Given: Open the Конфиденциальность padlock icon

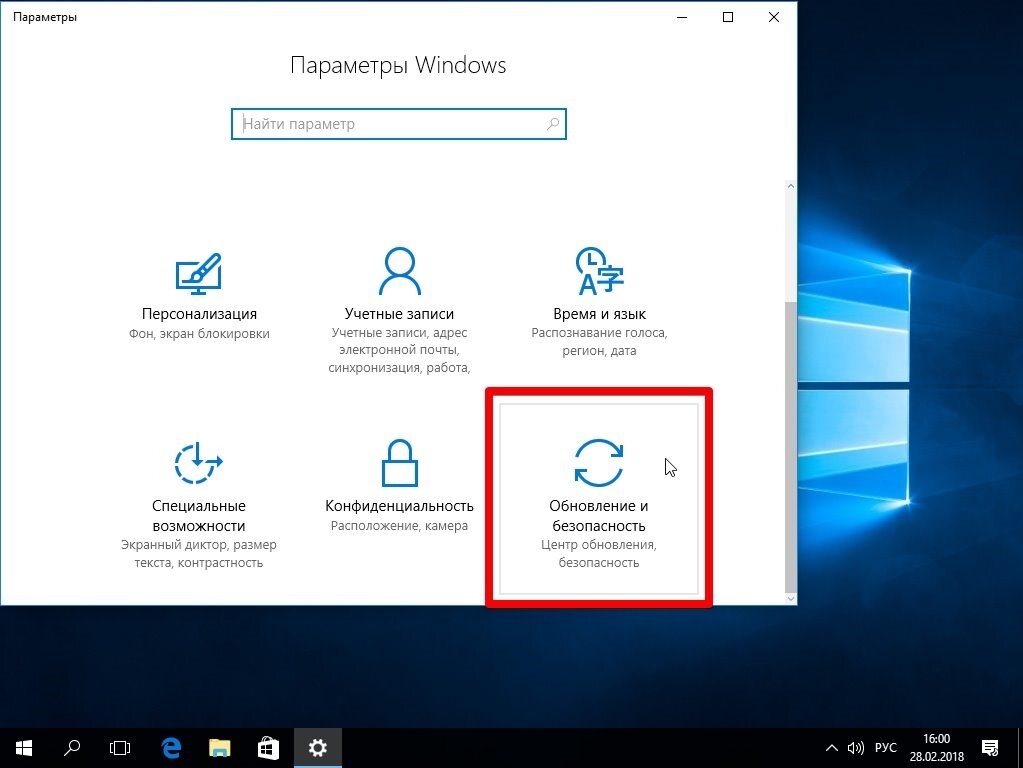Looking at the screenshot, I should click(399, 463).
